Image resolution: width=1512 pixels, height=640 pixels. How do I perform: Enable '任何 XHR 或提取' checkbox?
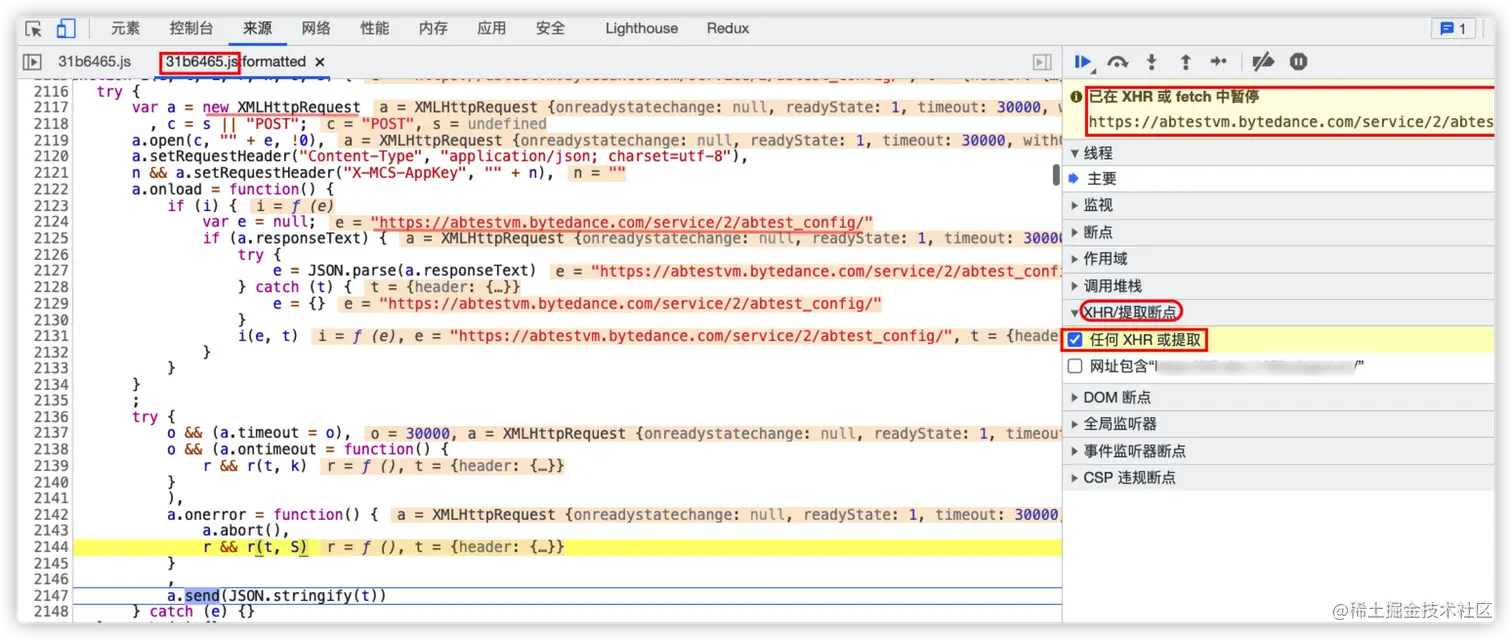pos(1075,340)
